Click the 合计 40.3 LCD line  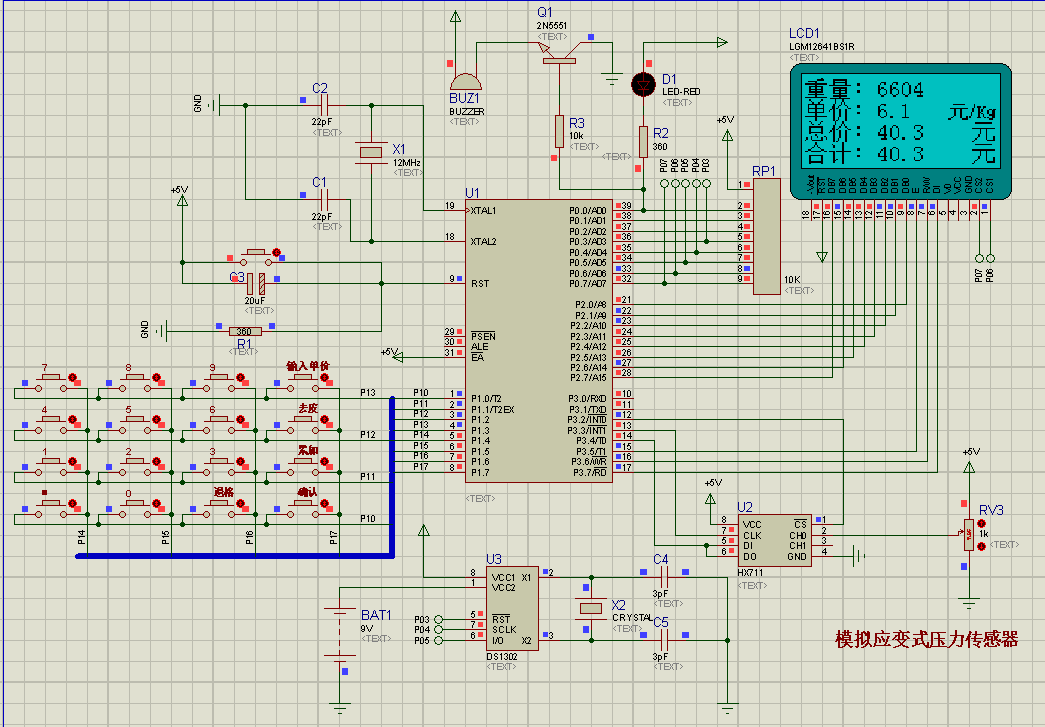click(900, 155)
